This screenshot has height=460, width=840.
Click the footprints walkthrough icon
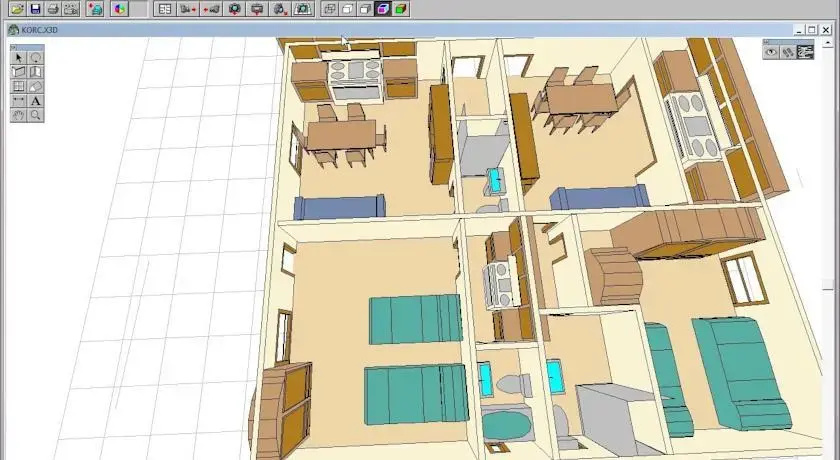788,52
